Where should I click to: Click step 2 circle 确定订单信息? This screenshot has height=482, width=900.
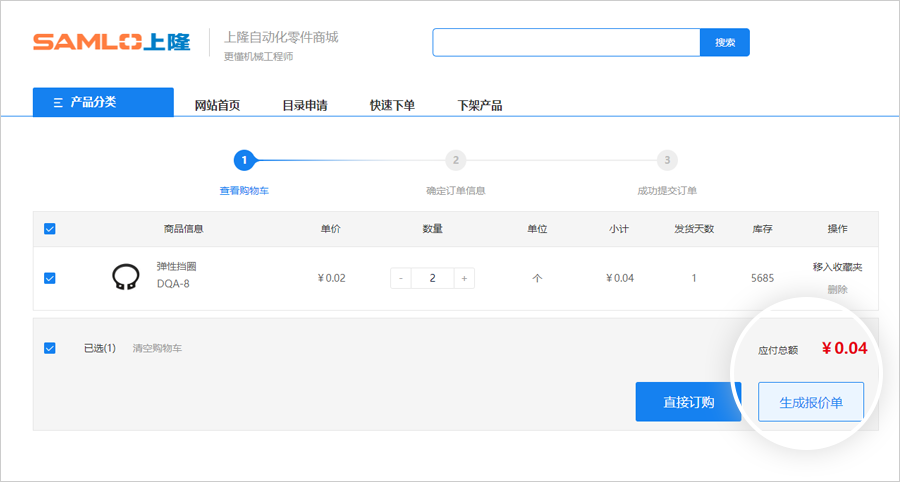(455, 160)
